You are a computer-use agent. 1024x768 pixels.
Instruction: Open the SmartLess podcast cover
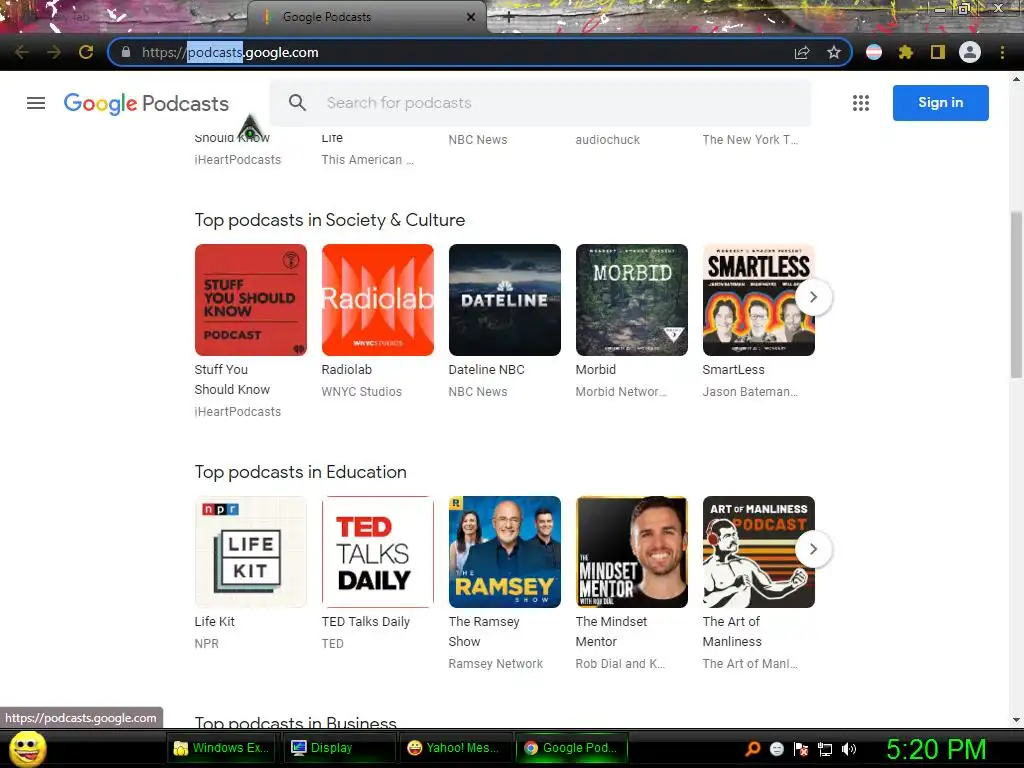tap(759, 300)
